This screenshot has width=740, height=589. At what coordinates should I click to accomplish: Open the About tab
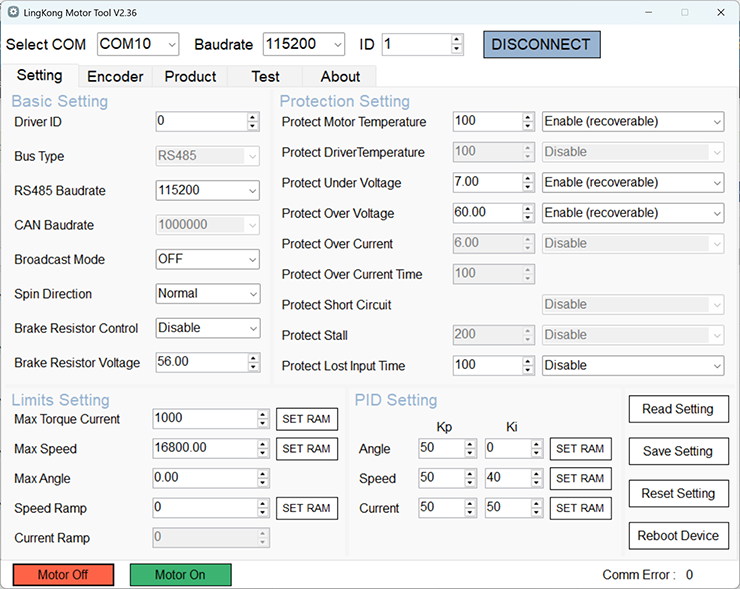click(340, 77)
